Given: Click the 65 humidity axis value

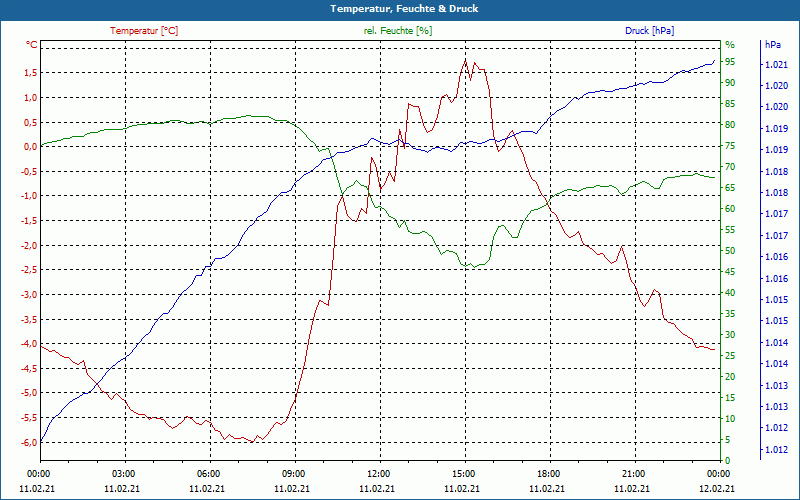Looking at the screenshot, I should point(730,188).
